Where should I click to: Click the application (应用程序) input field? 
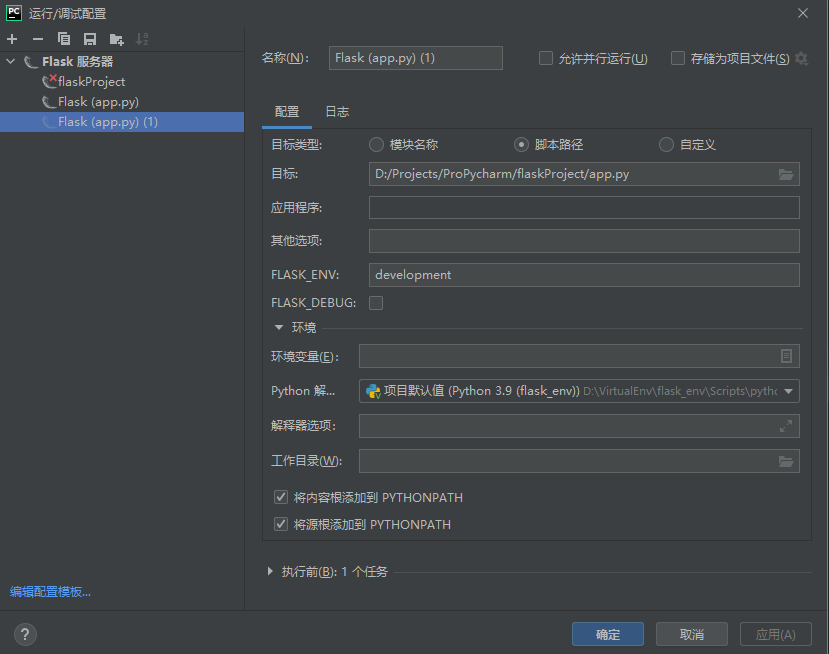584,208
